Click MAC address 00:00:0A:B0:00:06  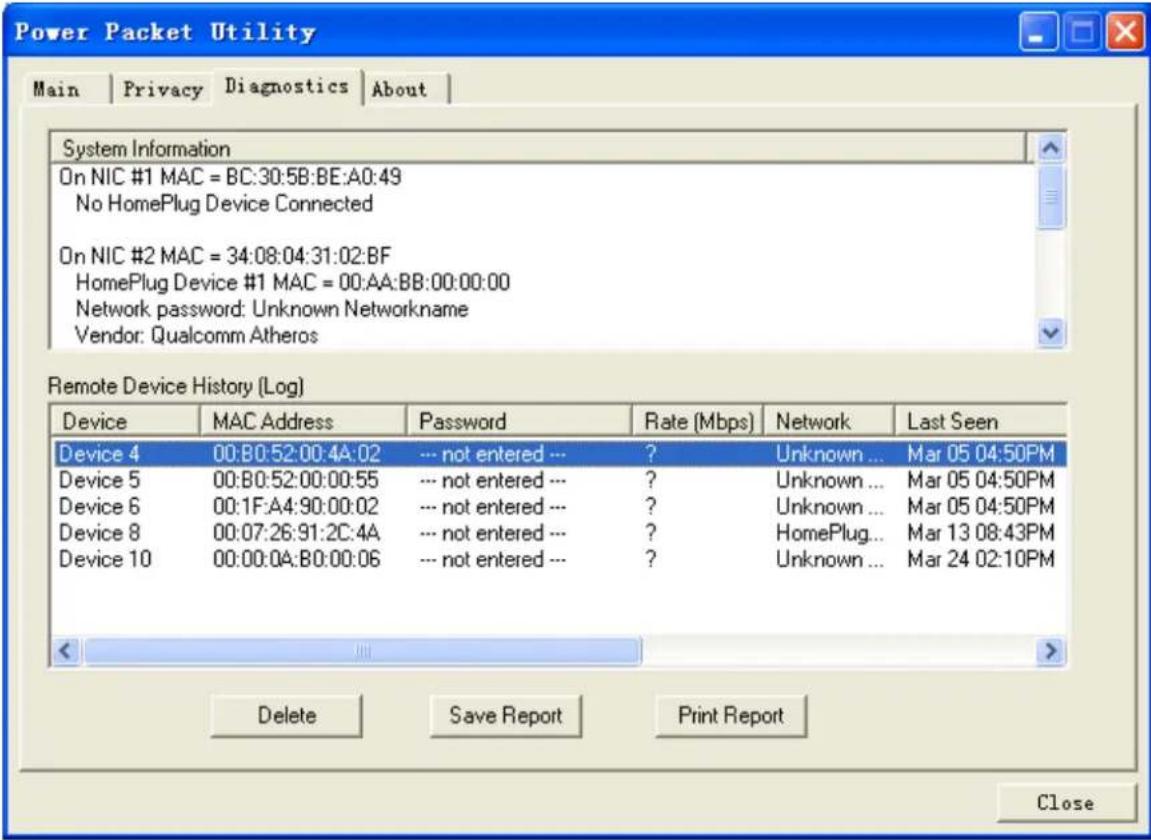[297, 560]
